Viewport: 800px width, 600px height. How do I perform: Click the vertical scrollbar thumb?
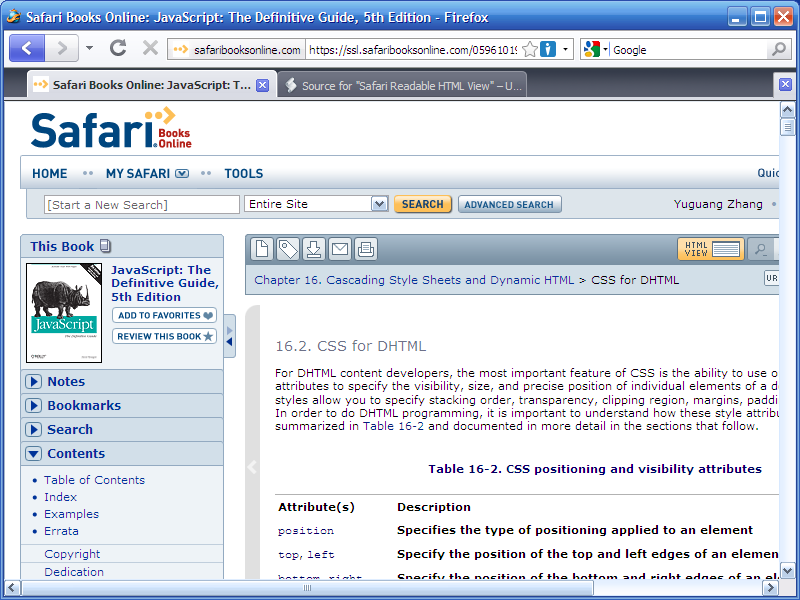pos(787,127)
